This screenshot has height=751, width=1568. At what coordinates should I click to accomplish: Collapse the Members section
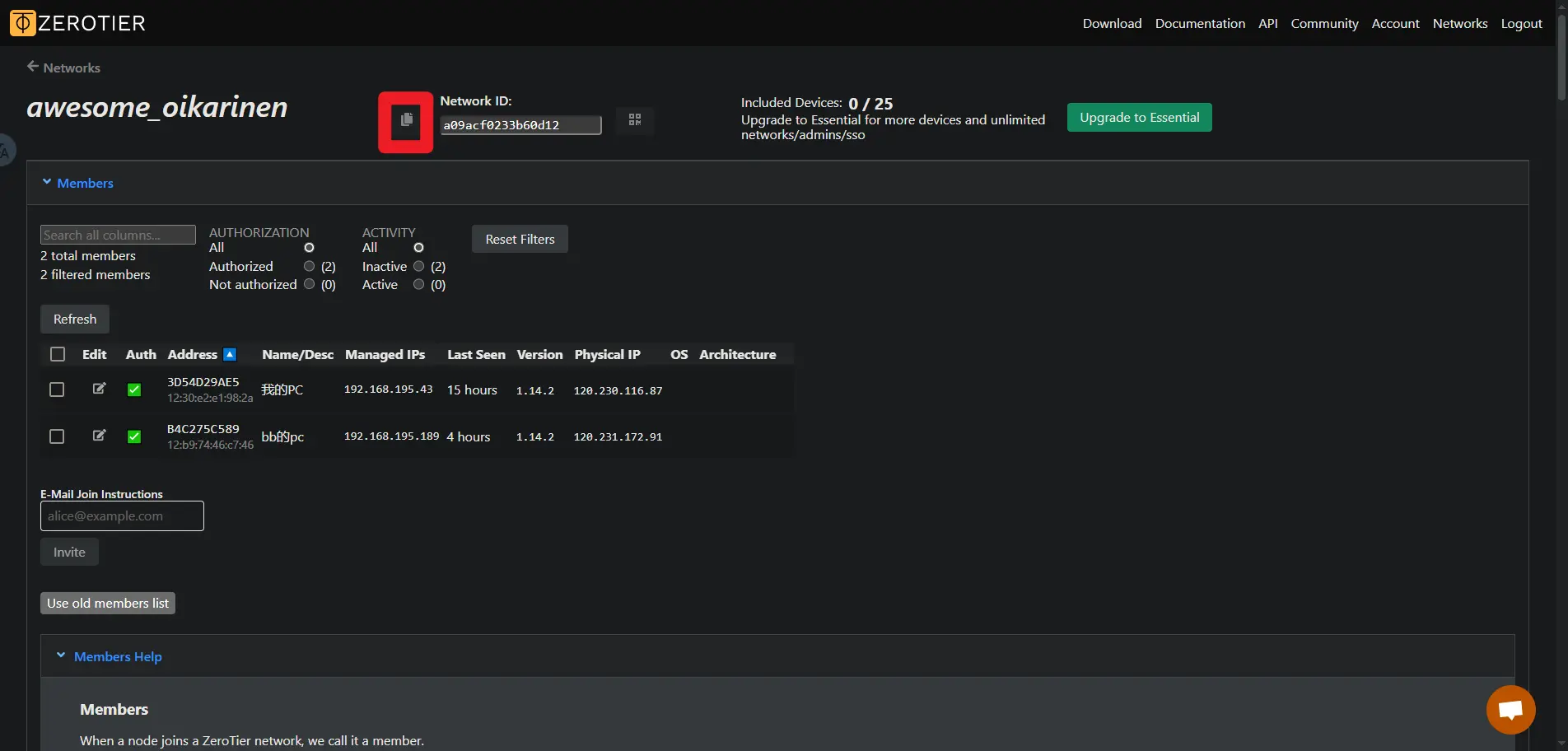coord(47,182)
